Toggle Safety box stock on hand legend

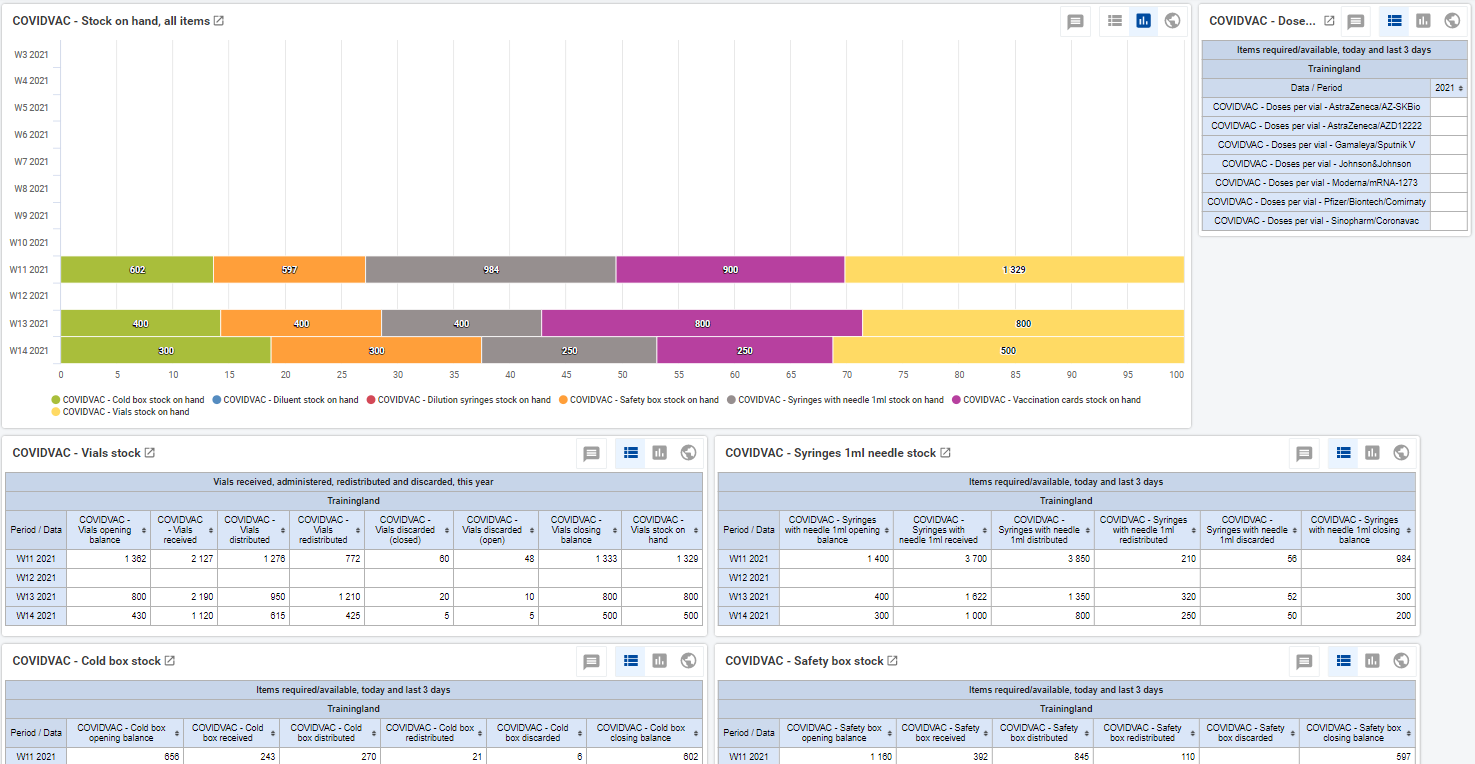tap(638, 400)
